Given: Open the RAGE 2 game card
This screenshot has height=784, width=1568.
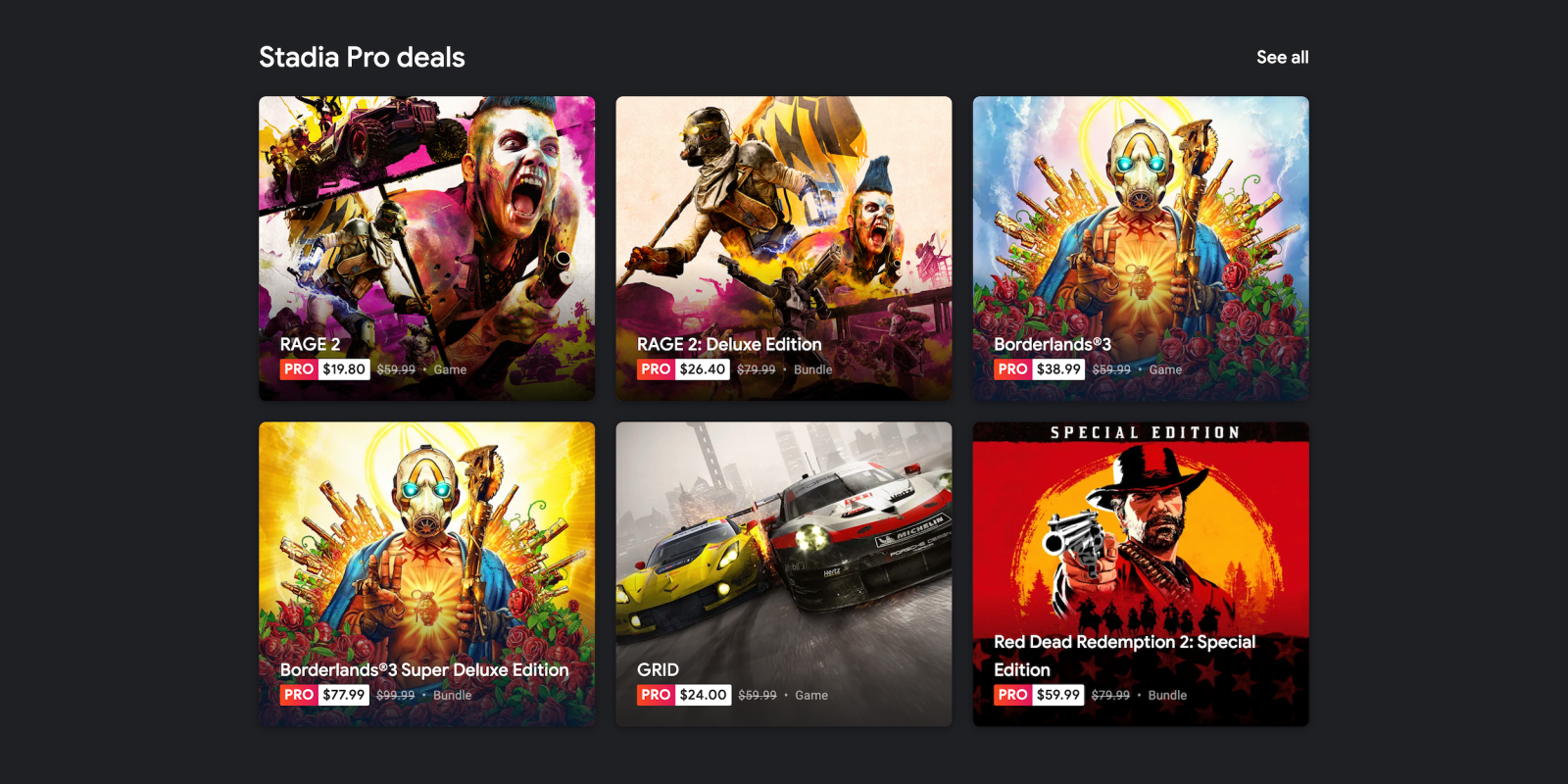Looking at the screenshot, I should [426, 248].
